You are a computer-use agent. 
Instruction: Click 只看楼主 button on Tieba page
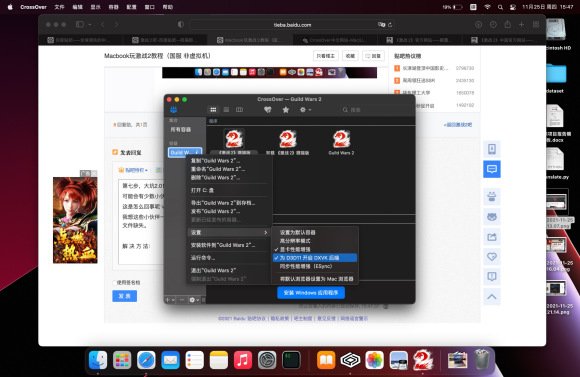click(x=326, y=56)
